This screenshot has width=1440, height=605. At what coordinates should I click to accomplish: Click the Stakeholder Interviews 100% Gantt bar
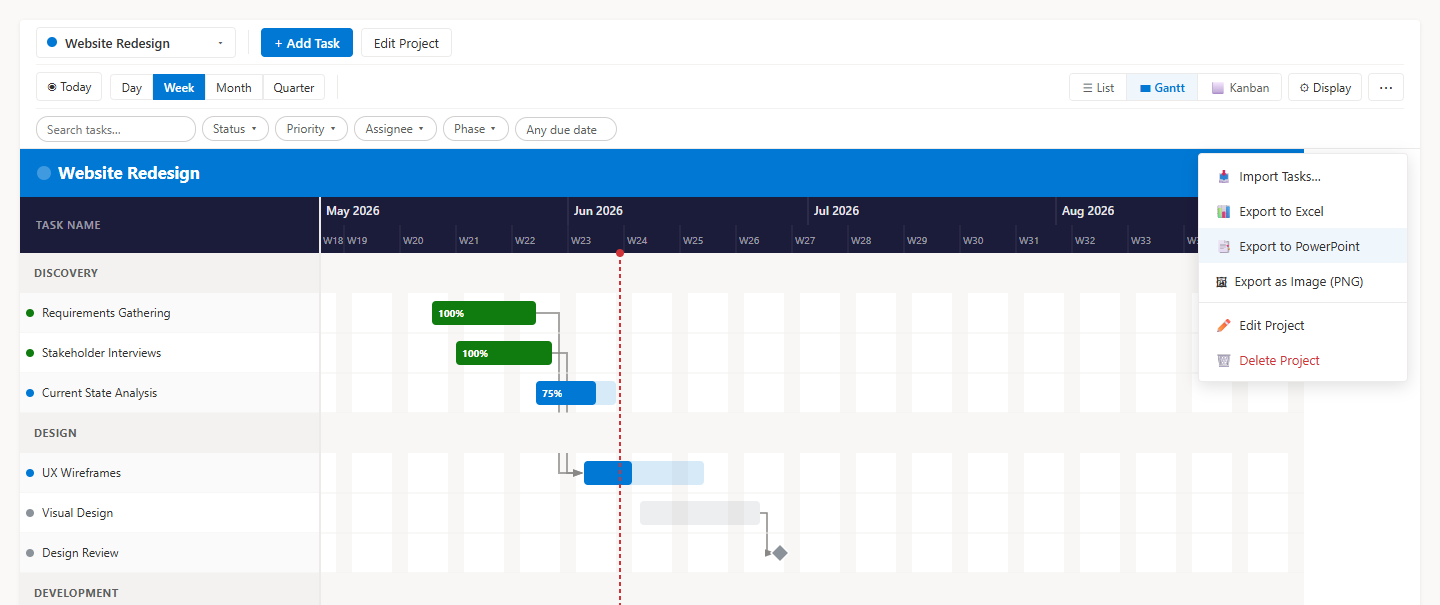504,353
